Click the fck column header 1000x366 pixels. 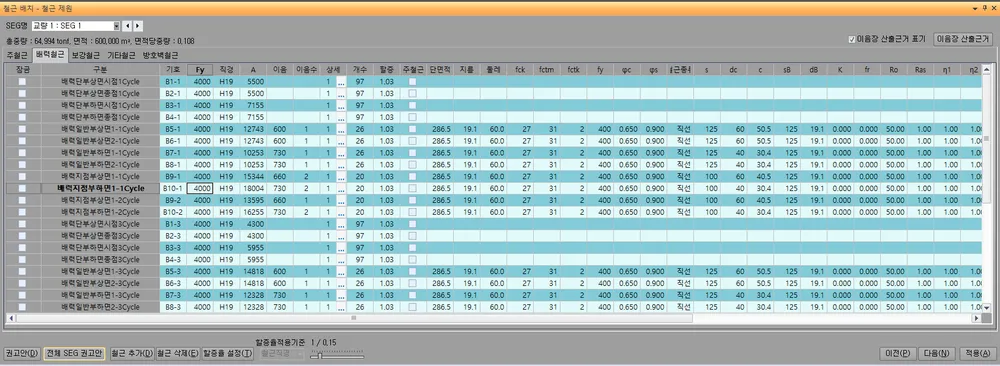(x=520, y=70)
